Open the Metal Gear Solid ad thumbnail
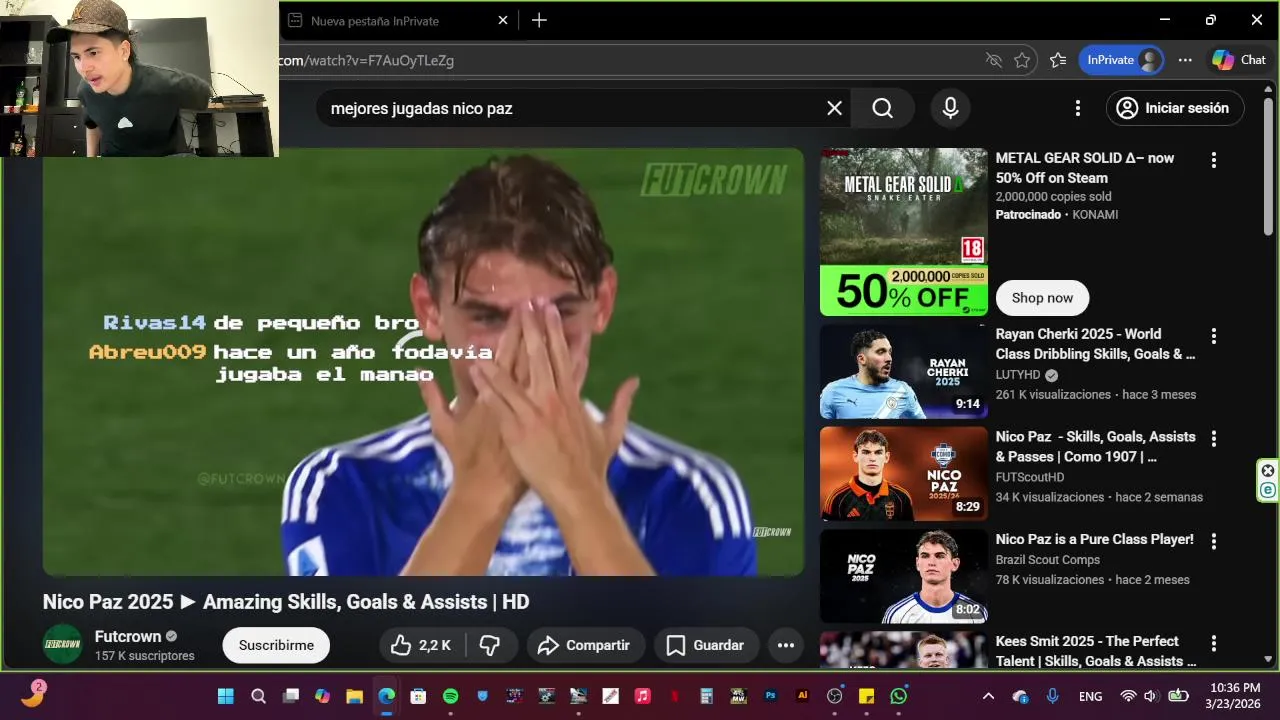 (x=904, y=232)
